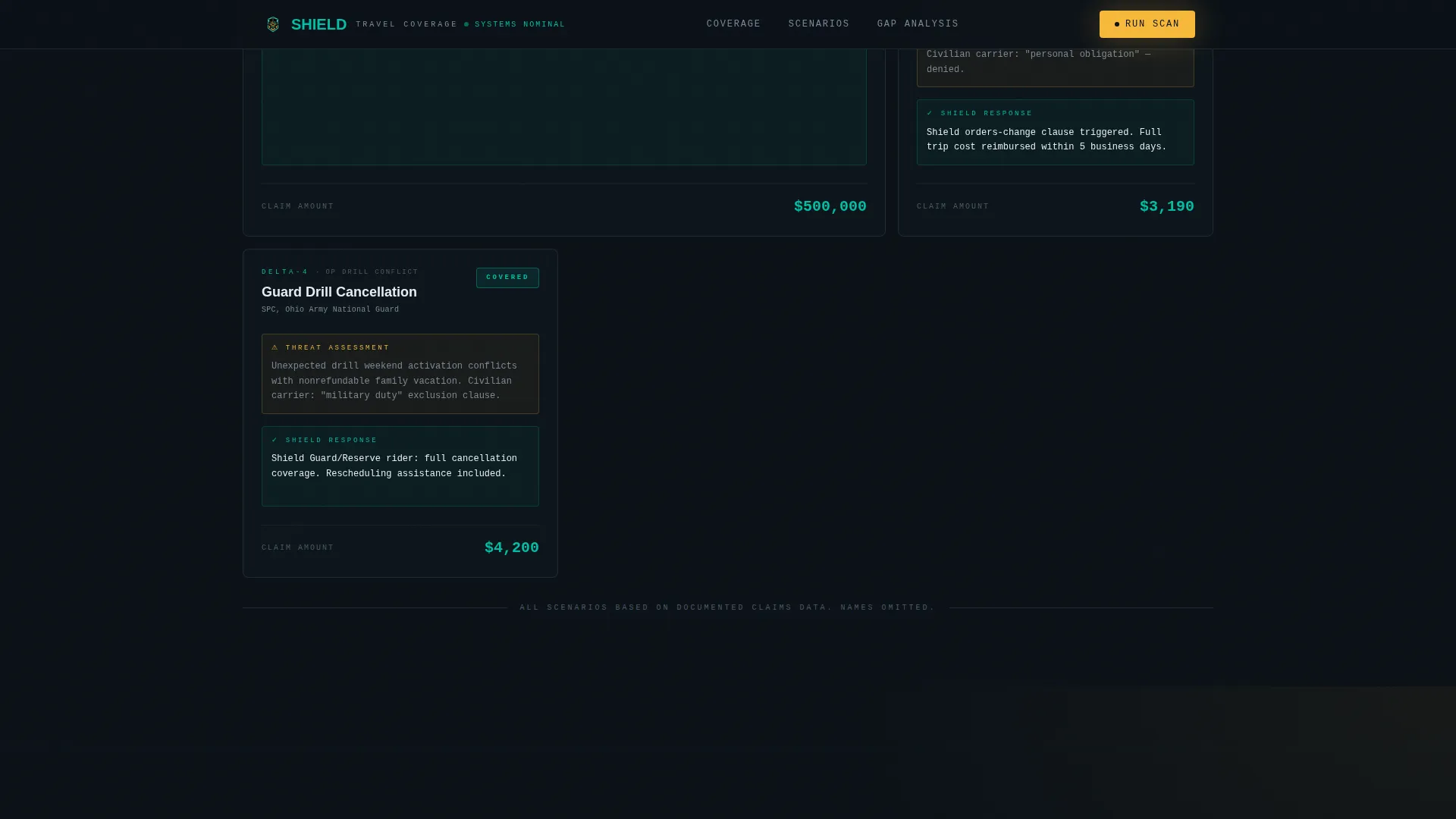Open the Gap Analysis nav item
This screenshot has width=1456, height=819.
(x=918, y=24)
